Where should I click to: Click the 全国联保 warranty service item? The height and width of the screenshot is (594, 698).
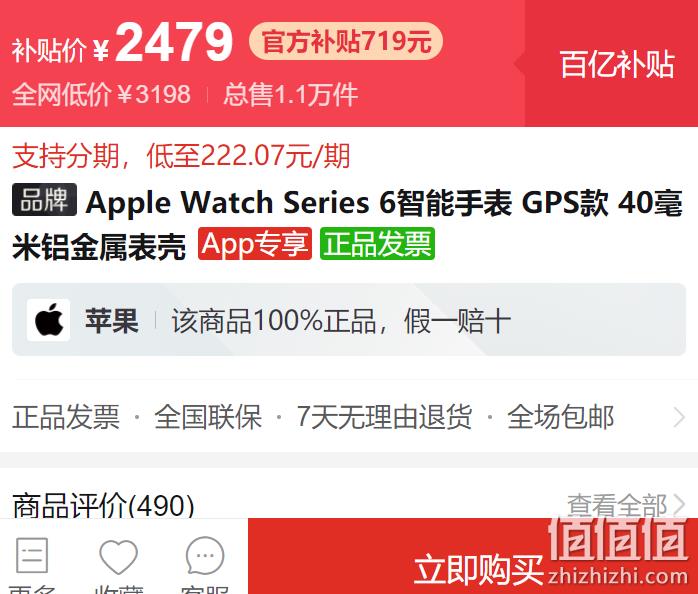[x=208, y=418]
